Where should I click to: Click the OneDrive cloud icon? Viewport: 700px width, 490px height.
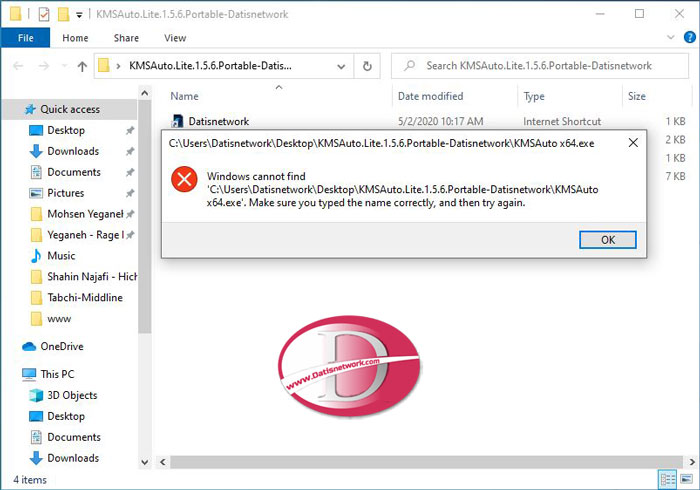[x=29, y=346]
